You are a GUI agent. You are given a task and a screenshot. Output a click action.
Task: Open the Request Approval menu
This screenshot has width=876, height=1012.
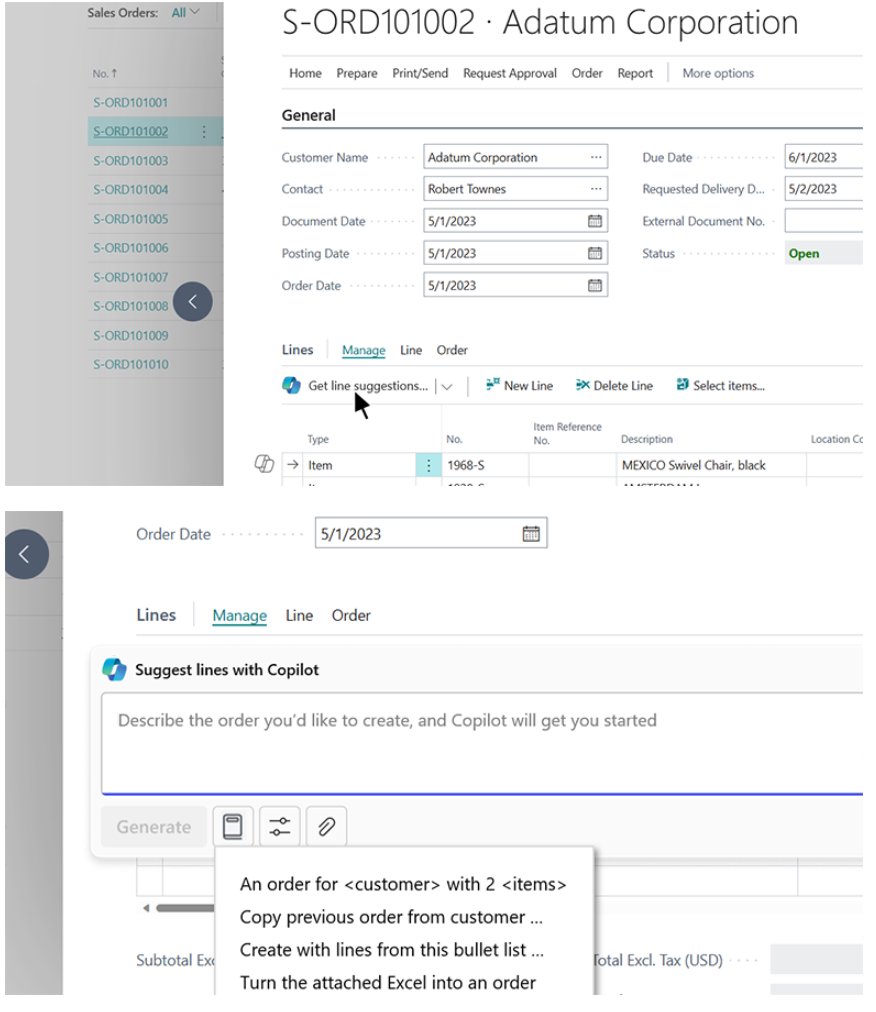click(x=510, y=73)
